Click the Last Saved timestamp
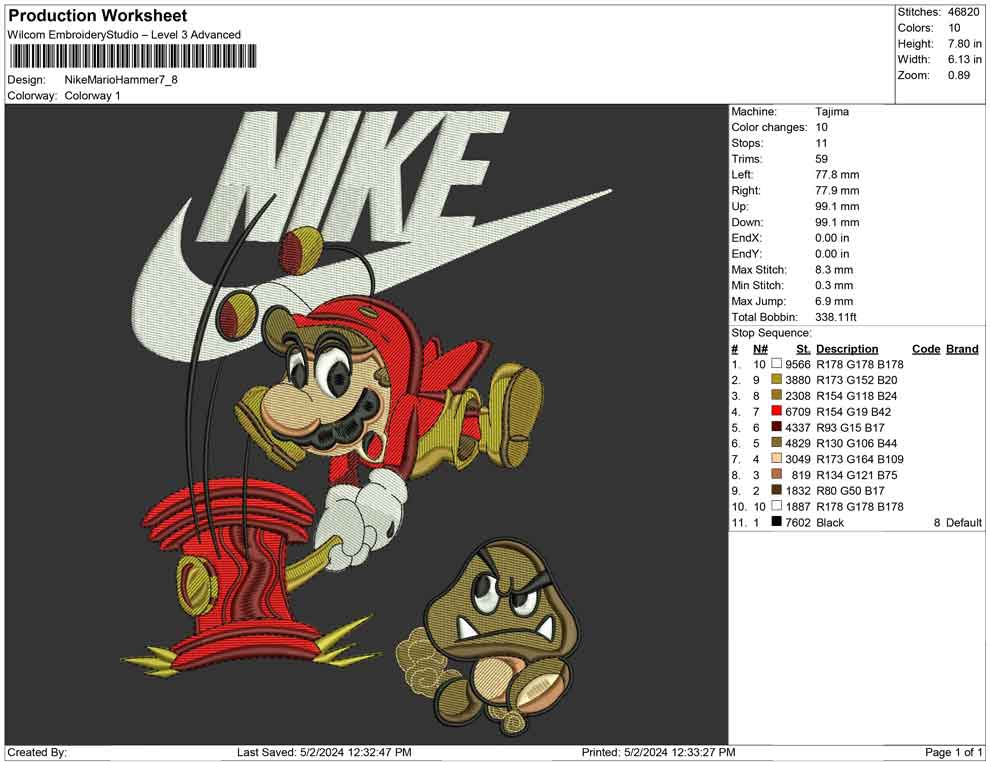The width and height of the screenshot is (990, 762). click(324, 753)
